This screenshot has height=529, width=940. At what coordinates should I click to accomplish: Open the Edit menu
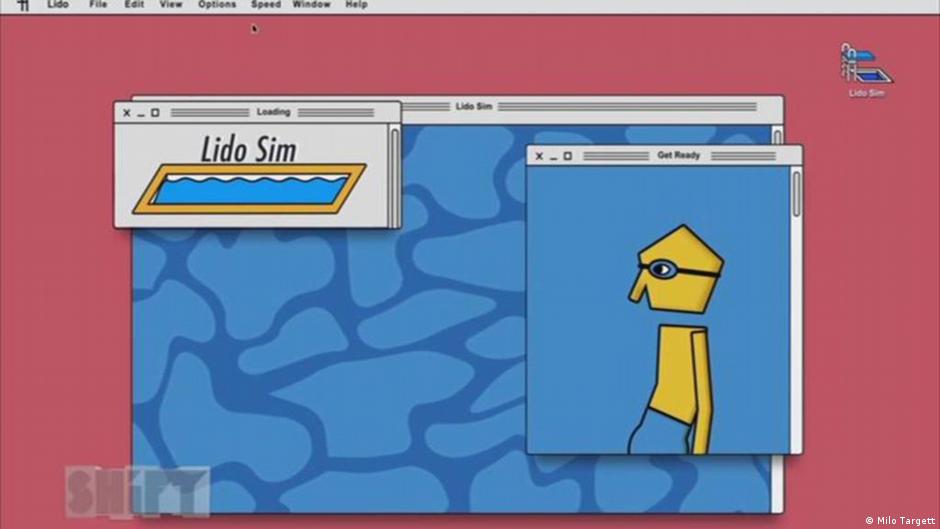134,5
